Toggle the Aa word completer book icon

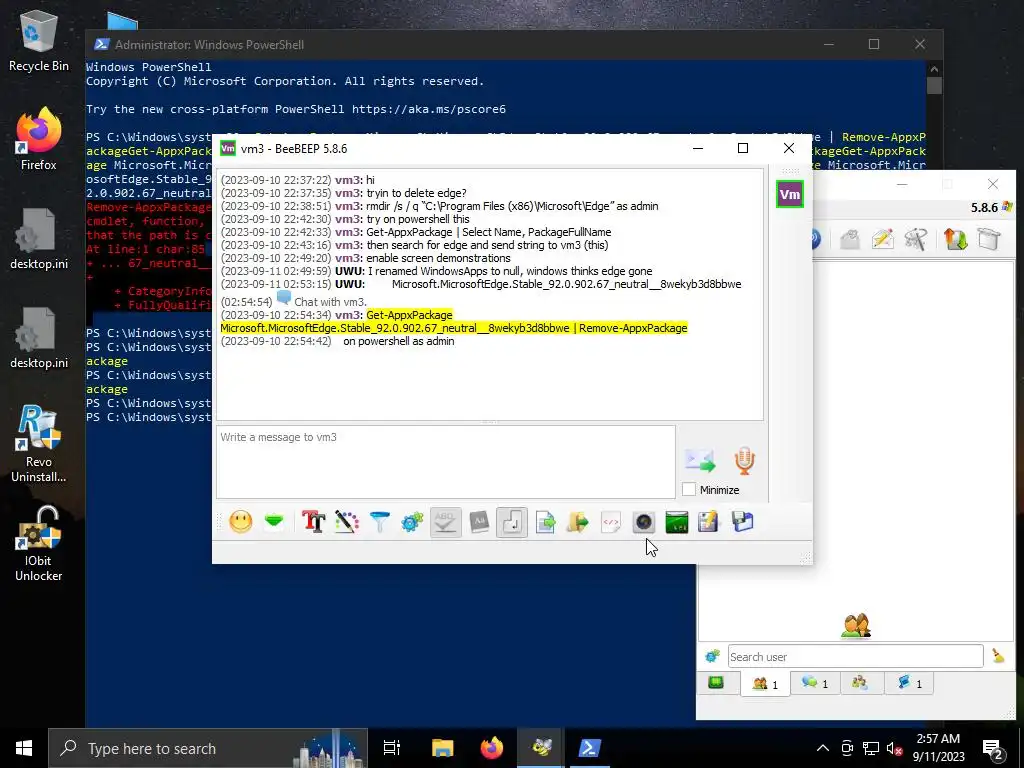click(479, 522)
